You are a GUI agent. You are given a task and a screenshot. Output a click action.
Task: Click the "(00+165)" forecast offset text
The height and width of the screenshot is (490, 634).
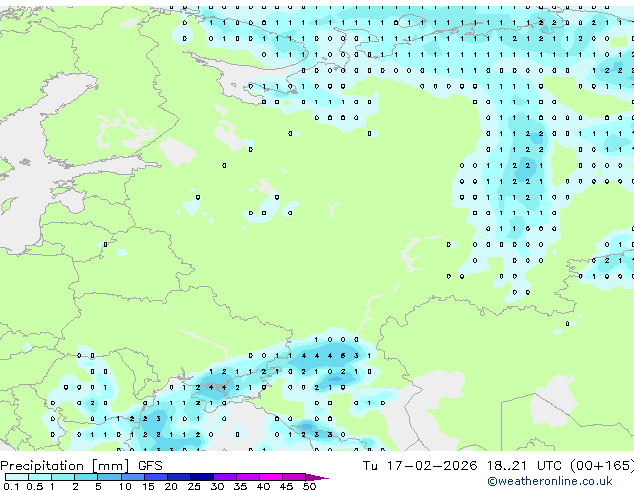click(602, 466)
